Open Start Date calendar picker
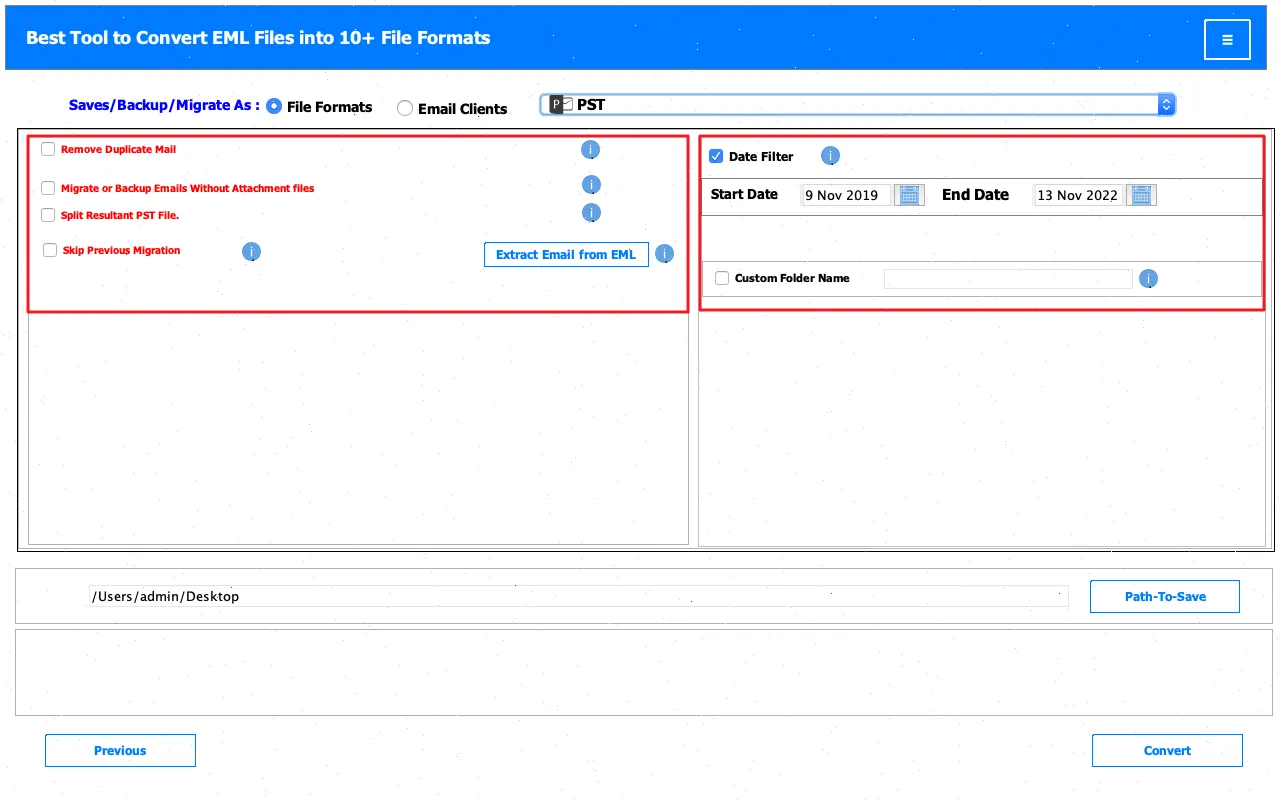The width and height of the screenshot is (1280, 800). (909, 195)
